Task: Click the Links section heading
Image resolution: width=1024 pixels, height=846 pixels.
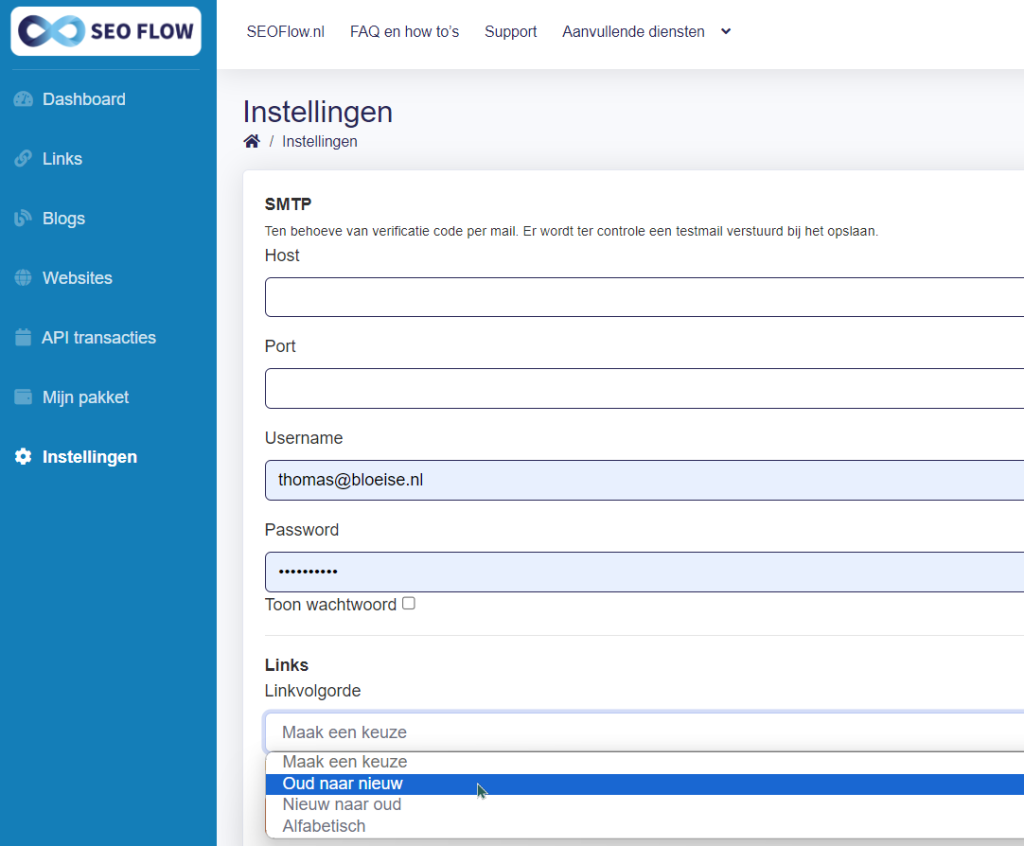Action: [x=287, y=665]
